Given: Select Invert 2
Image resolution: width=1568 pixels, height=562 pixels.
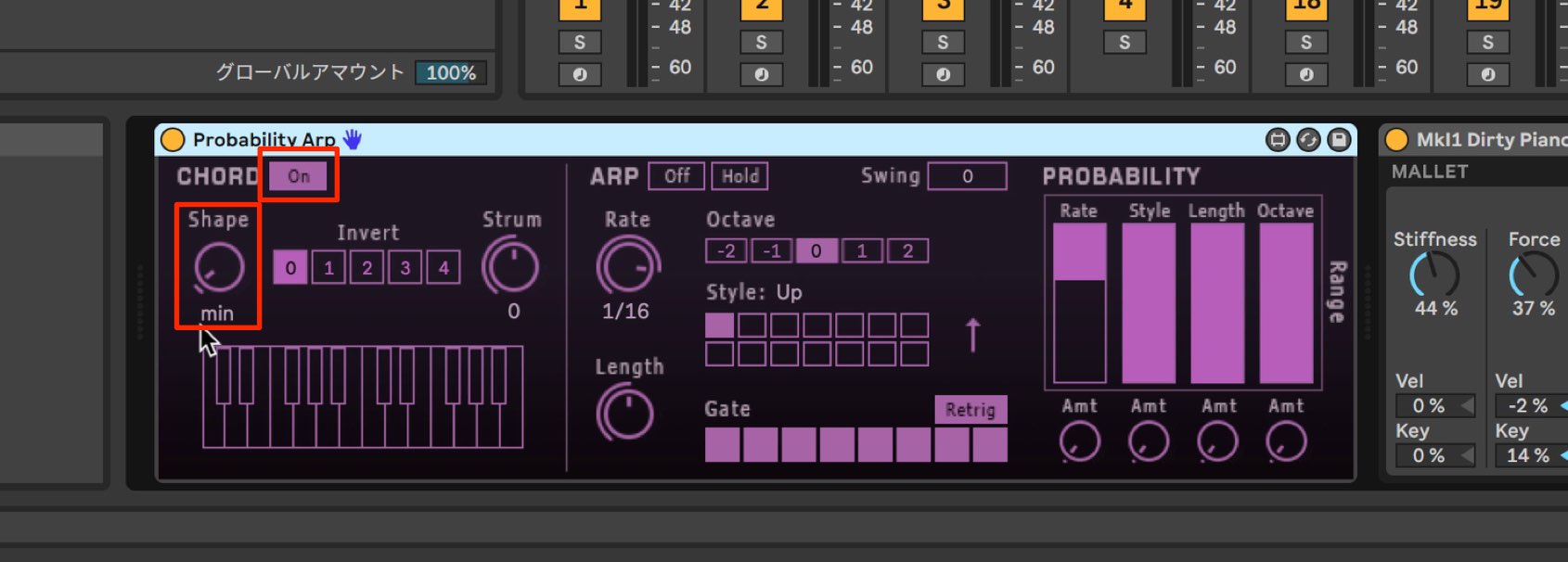Looking at the screenshot, I should click(x=366, y=268).
